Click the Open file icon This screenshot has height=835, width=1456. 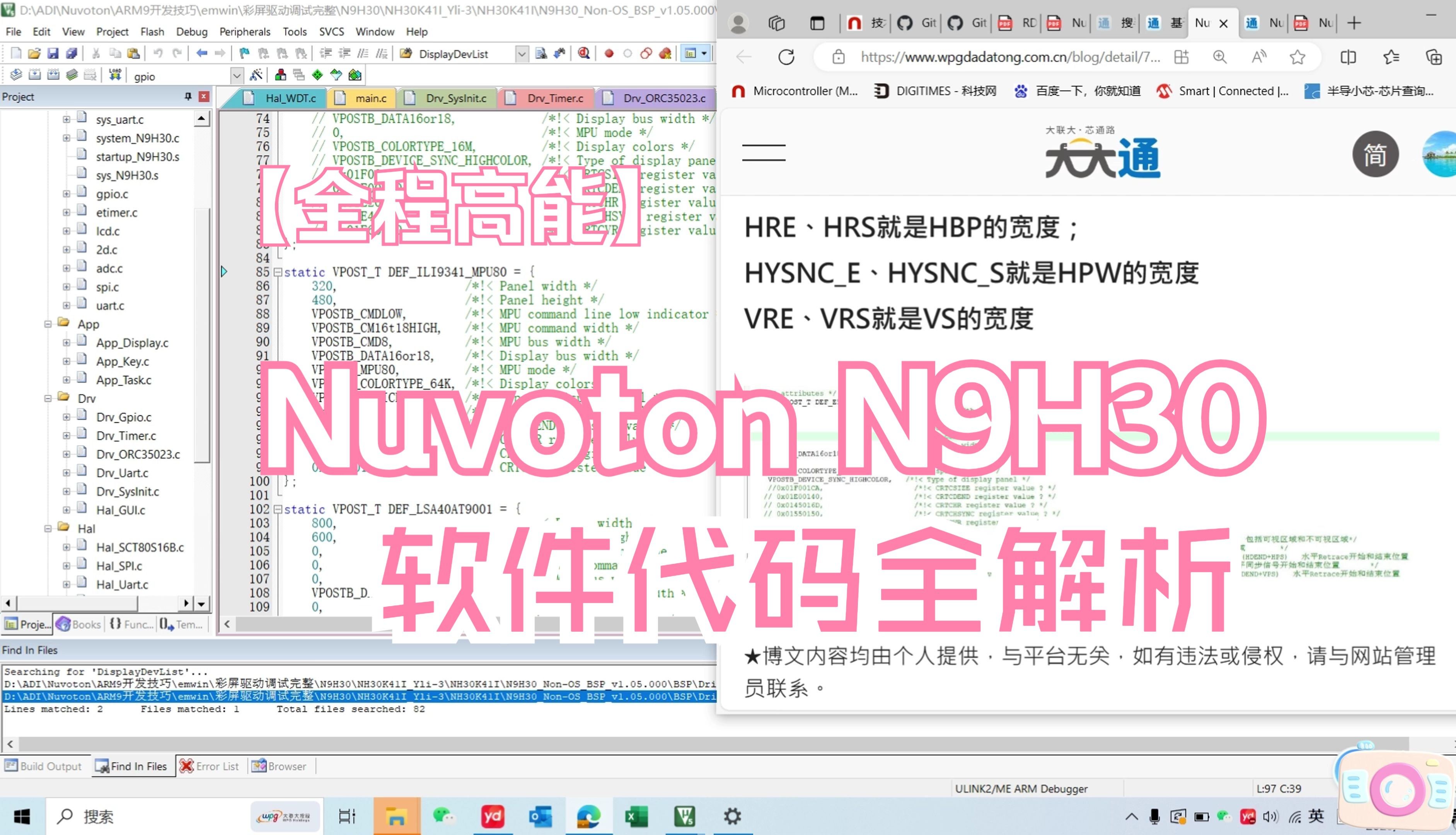click(34, 53)
